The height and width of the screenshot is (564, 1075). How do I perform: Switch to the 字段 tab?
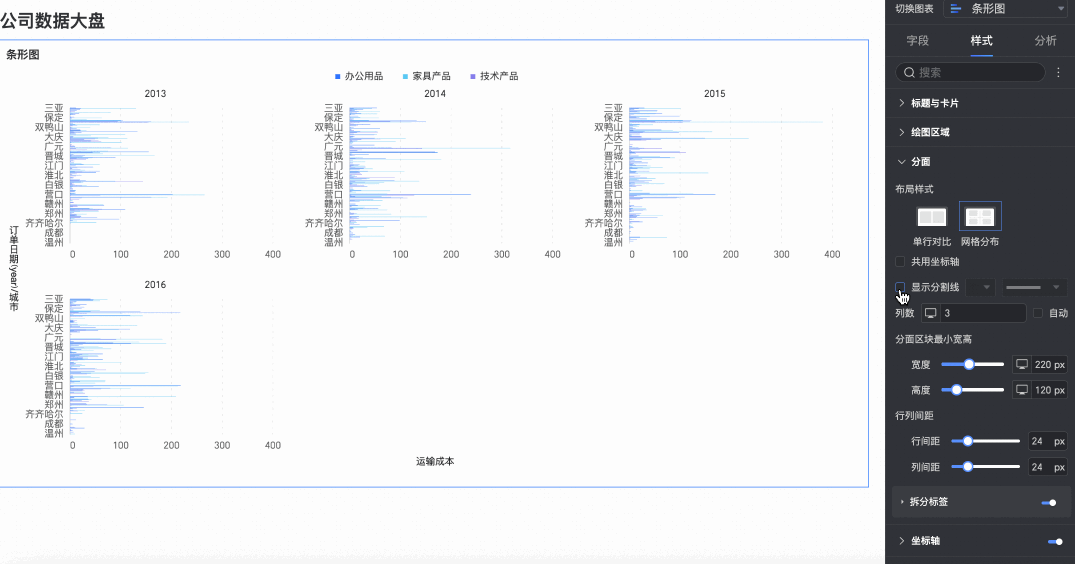[x=917, y=41]
